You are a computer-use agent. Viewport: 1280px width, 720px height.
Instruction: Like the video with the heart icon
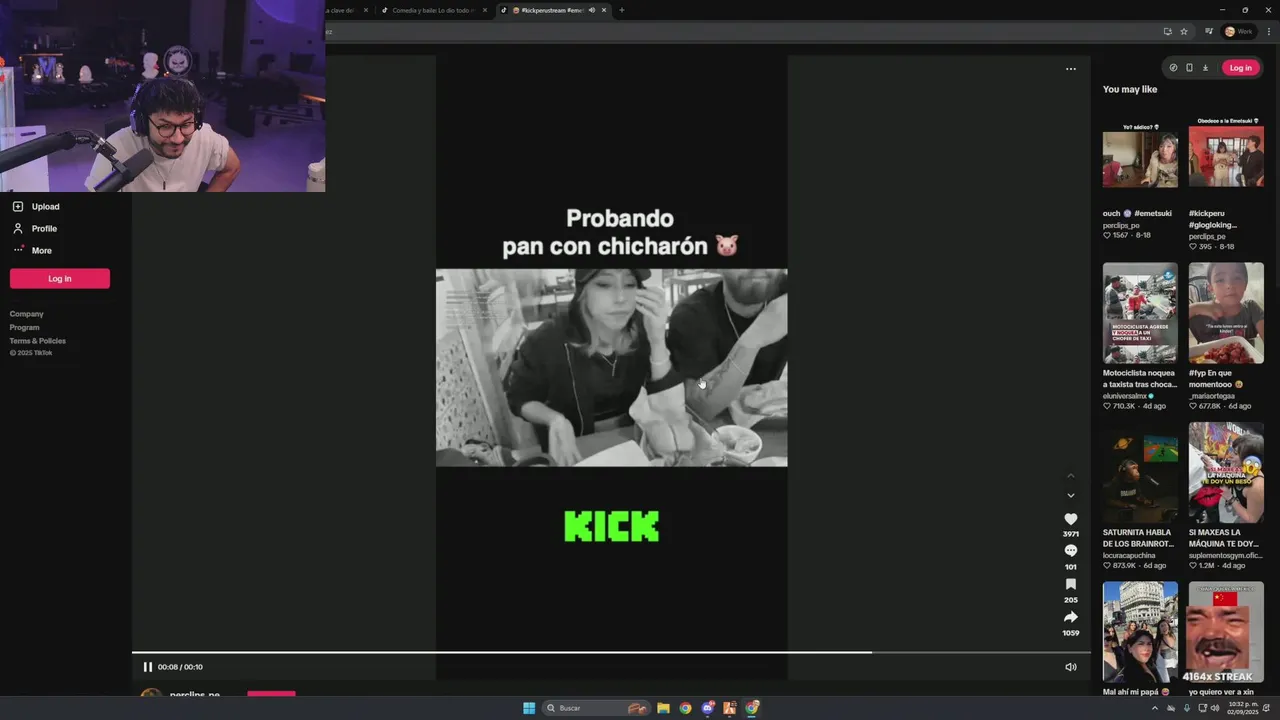coord(1070,519)
